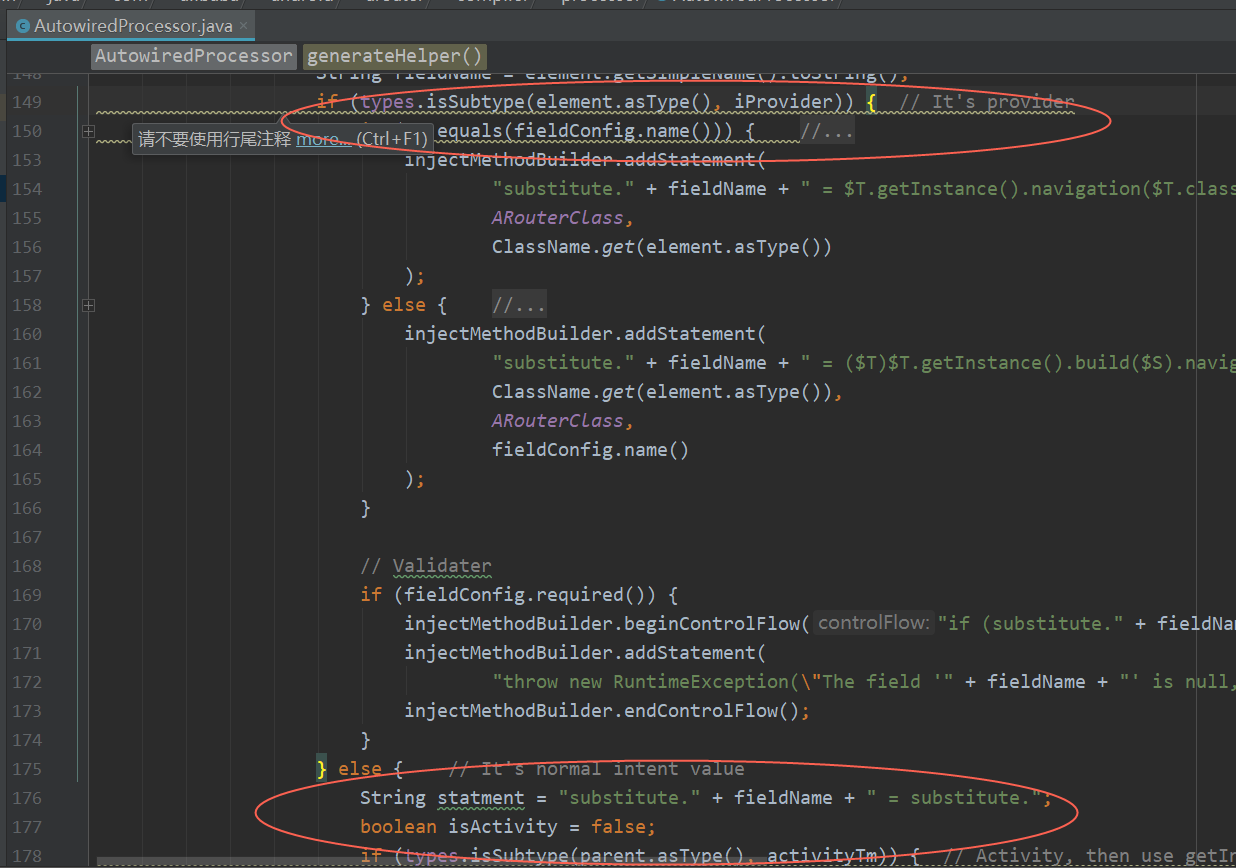1236x868 pixels.
Task: Click 'fieldConfig.name()' on line 164
Action: [x=591, y=450]
